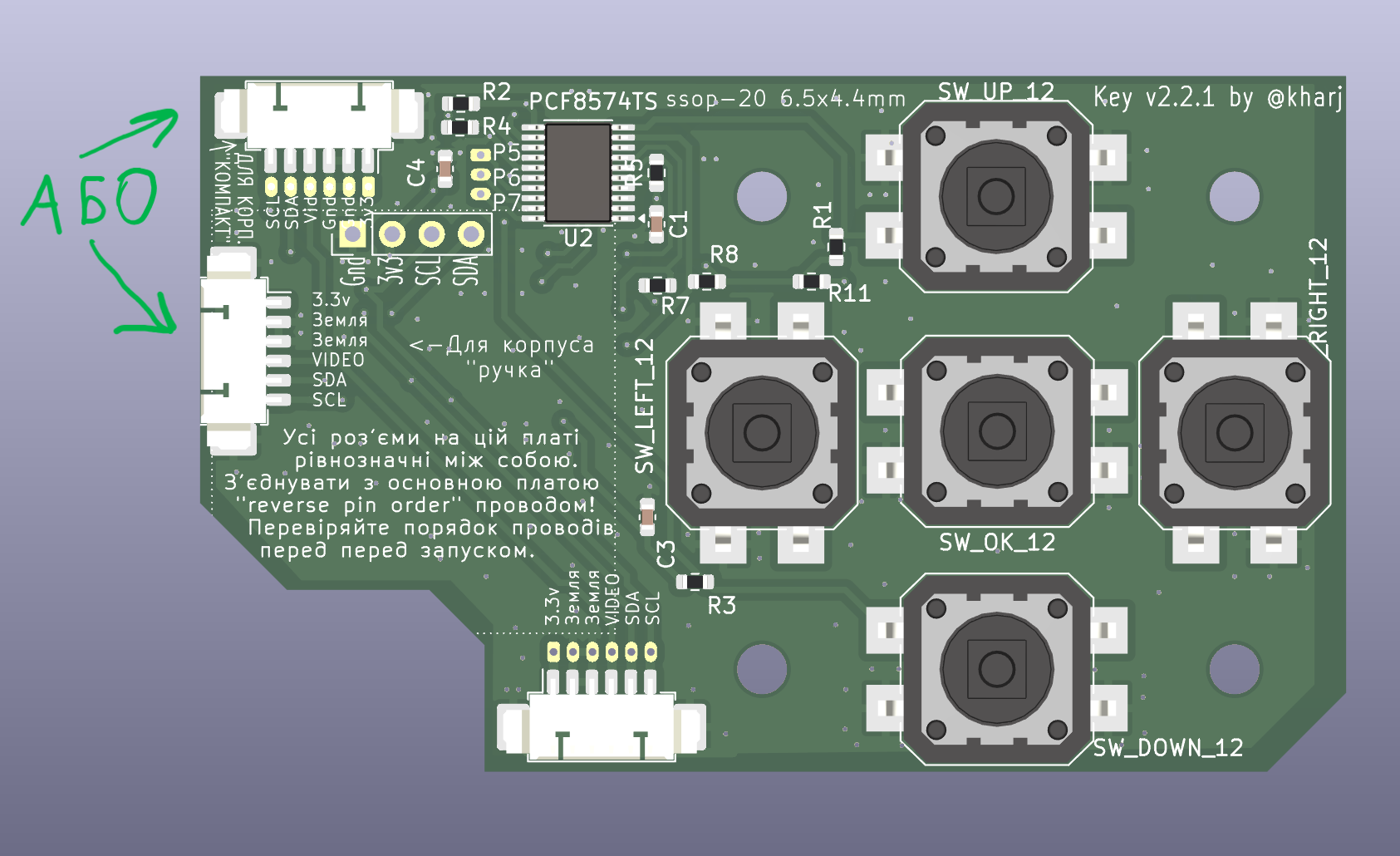This screenshot has height=856, width=1400.
Task: Click the bottom white connector
Action: (602, 726)
